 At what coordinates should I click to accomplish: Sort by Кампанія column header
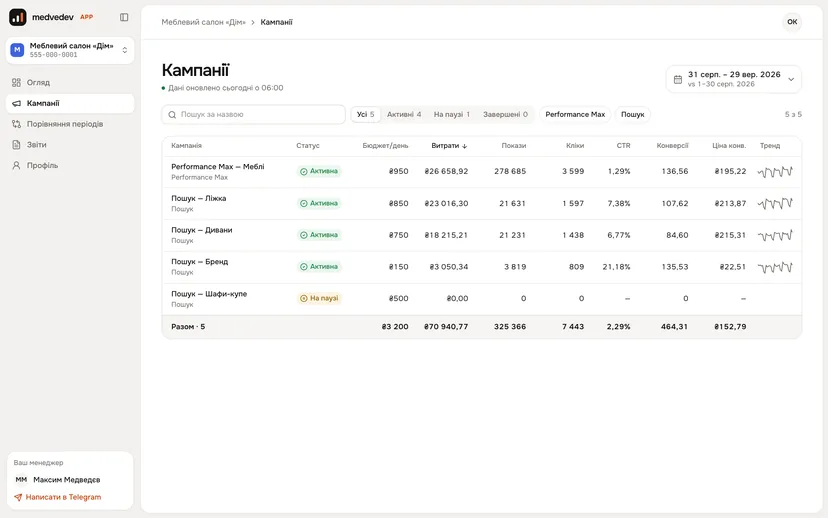point(186,146)
